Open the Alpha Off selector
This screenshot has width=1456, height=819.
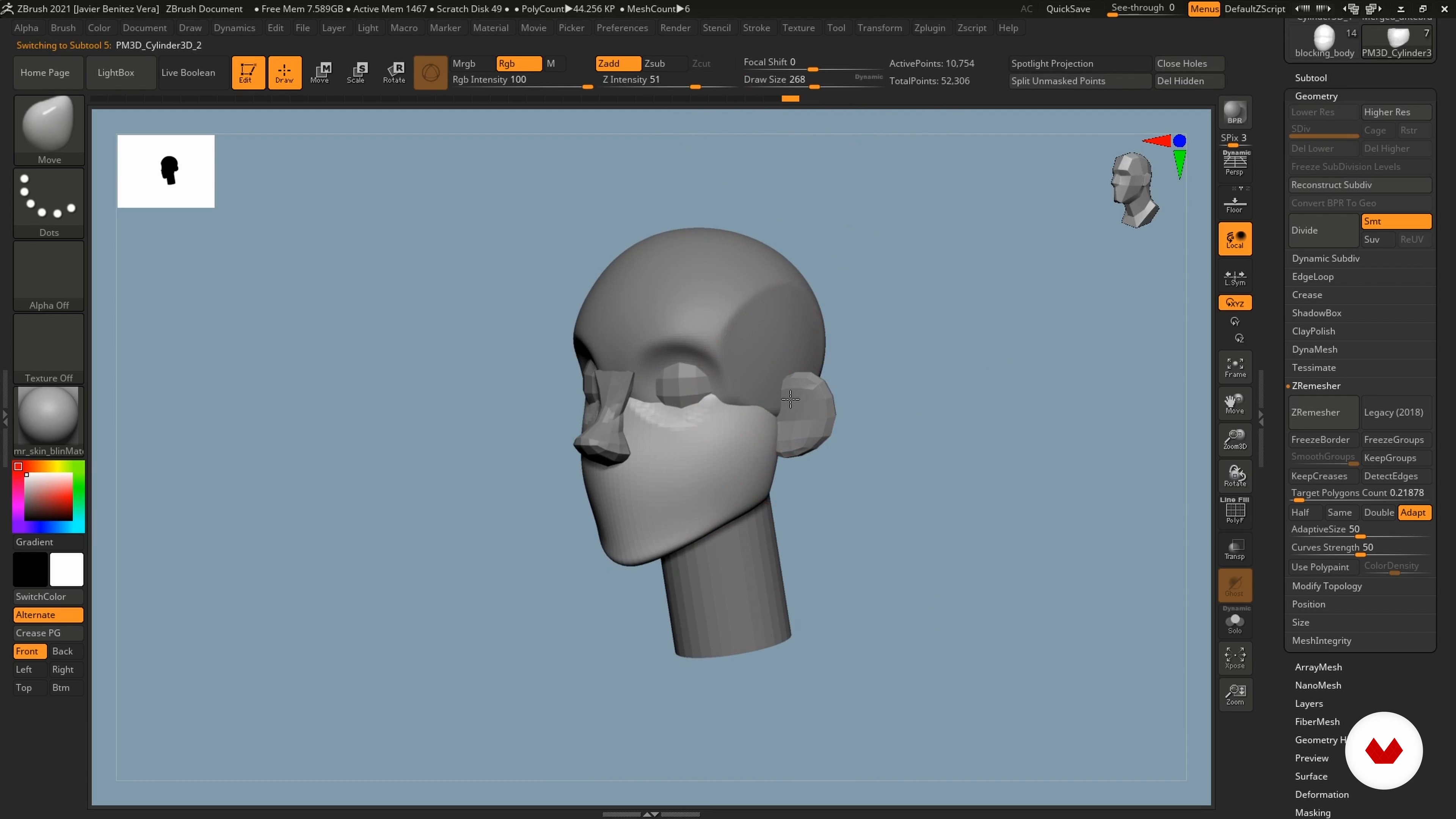tap(49, 276)
